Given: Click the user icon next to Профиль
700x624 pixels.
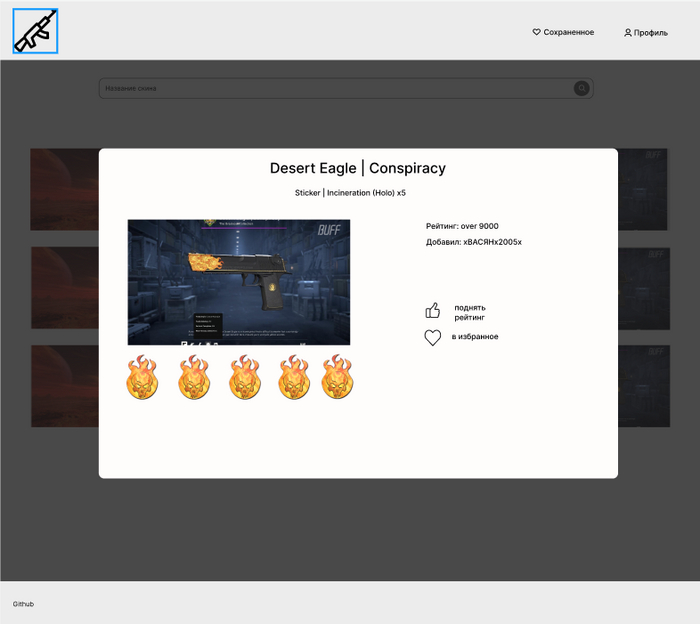Looking at the screenshot, I should [x=628, y=33].
